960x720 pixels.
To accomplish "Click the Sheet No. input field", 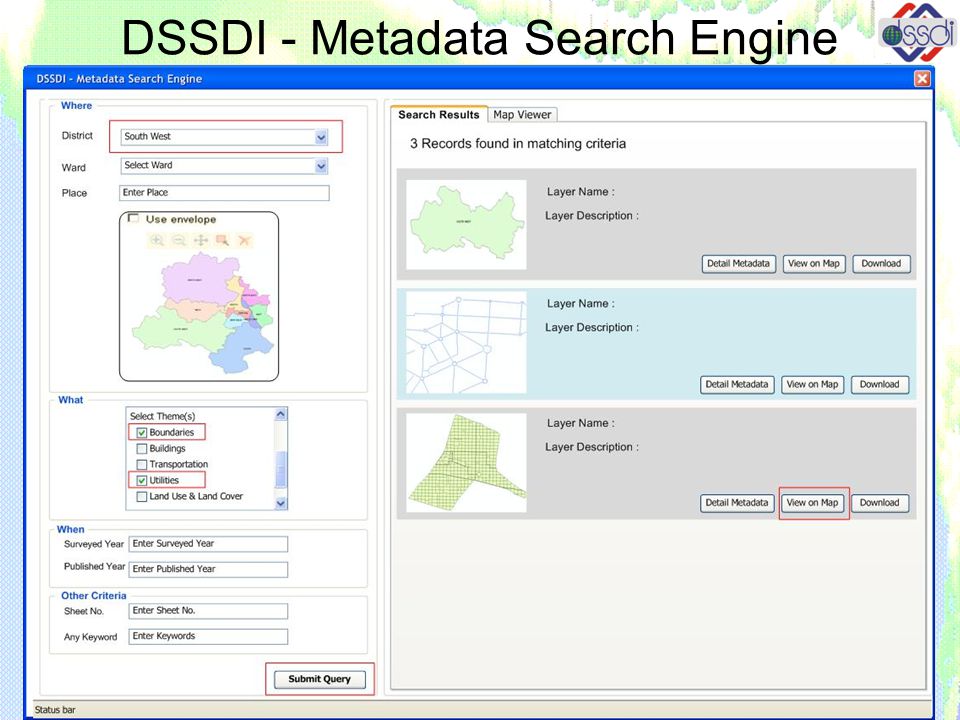I will (208, 611).
